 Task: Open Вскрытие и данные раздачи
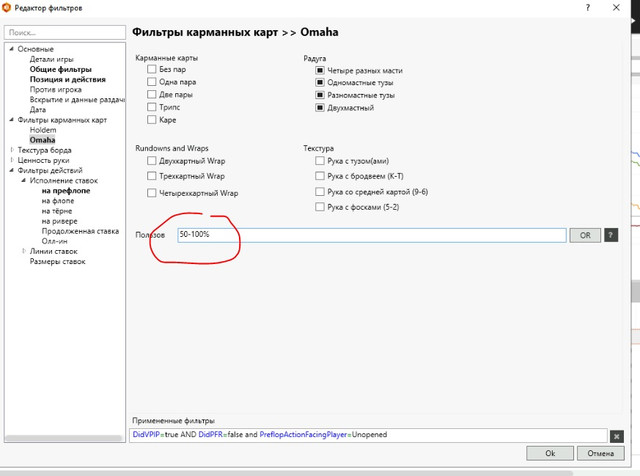point(77,100)
